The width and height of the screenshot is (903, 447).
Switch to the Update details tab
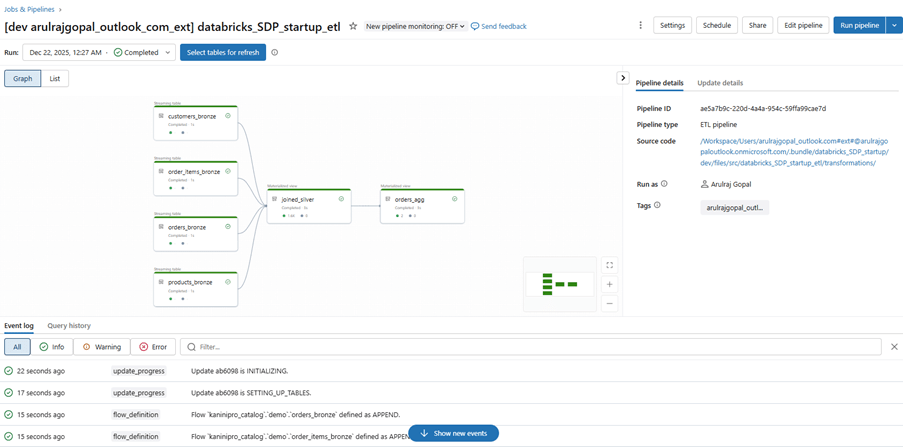(x=719, y=83)
